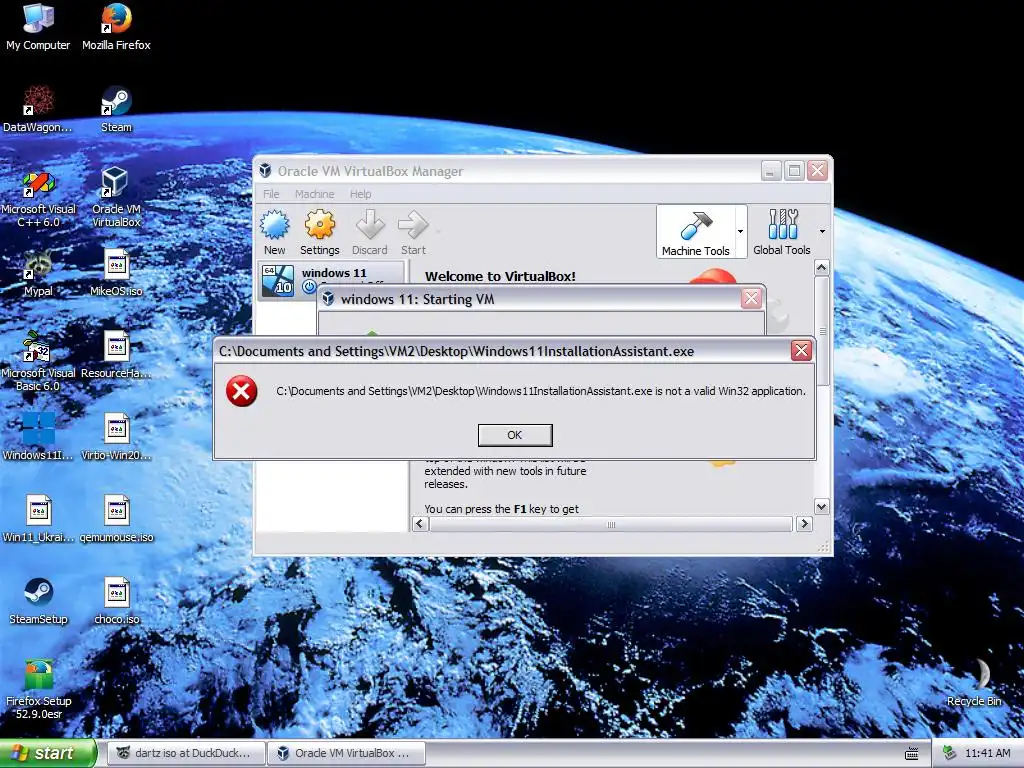This screenshot has width=1024, height=768.
Task: Click the horizontal scroll right arrow
Action: pos(805,524)
